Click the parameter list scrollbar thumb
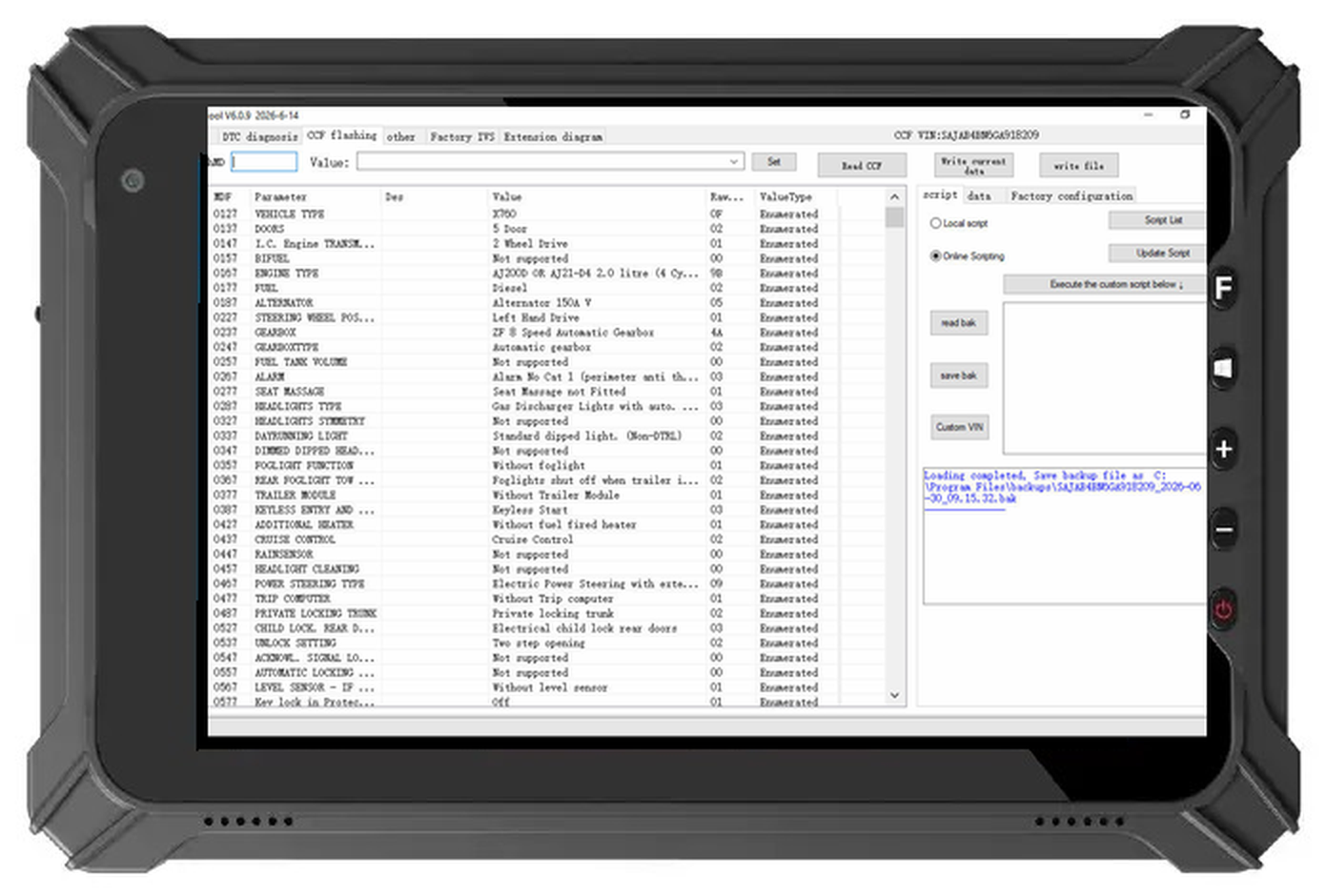 pos(894,217)
